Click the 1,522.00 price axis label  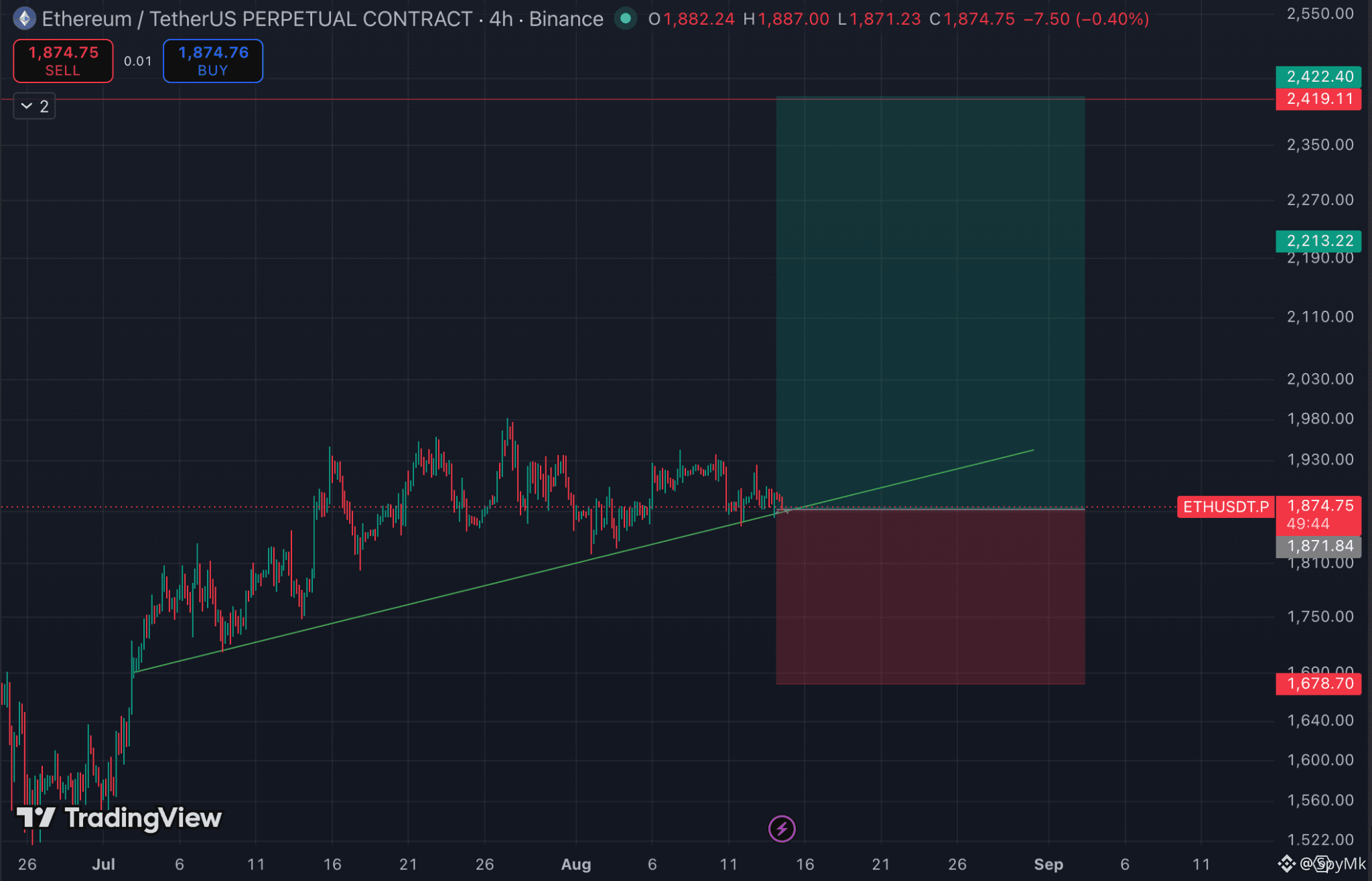pyautogui.click(x=1320, y=839)
